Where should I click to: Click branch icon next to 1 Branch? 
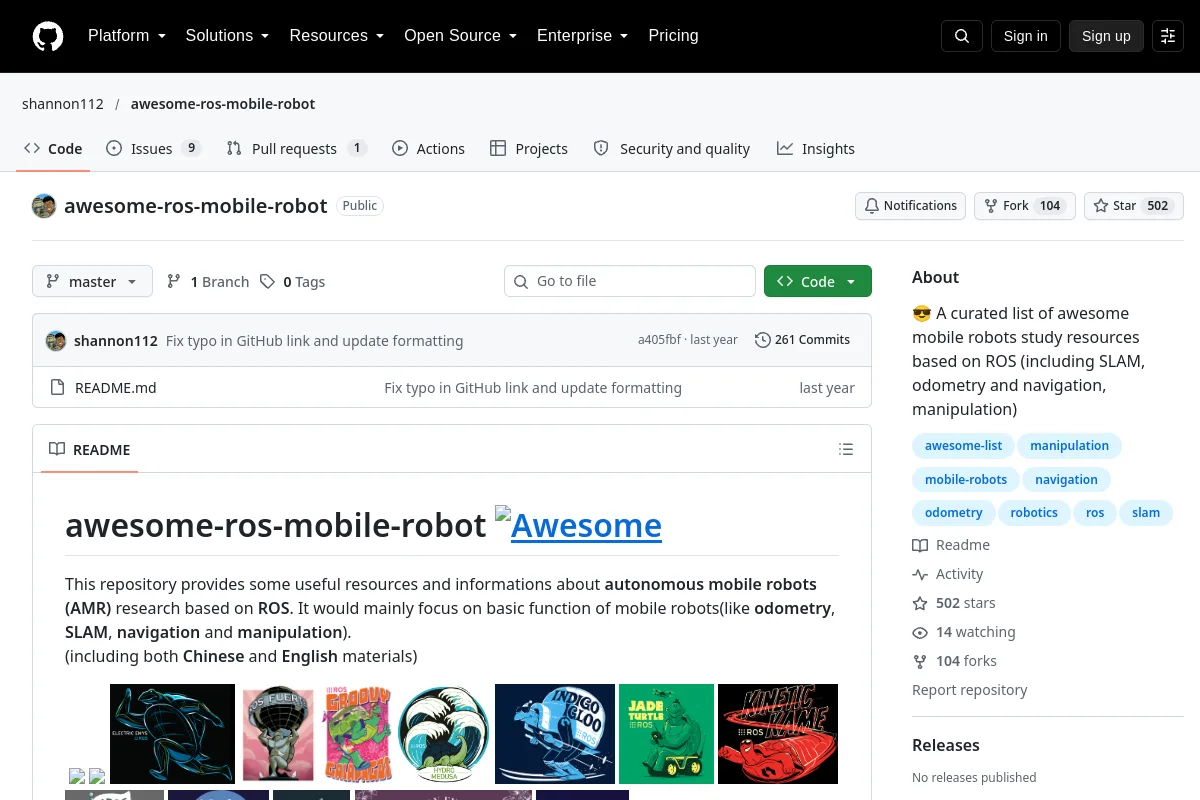pyautogui.click(x=174, y=282)
